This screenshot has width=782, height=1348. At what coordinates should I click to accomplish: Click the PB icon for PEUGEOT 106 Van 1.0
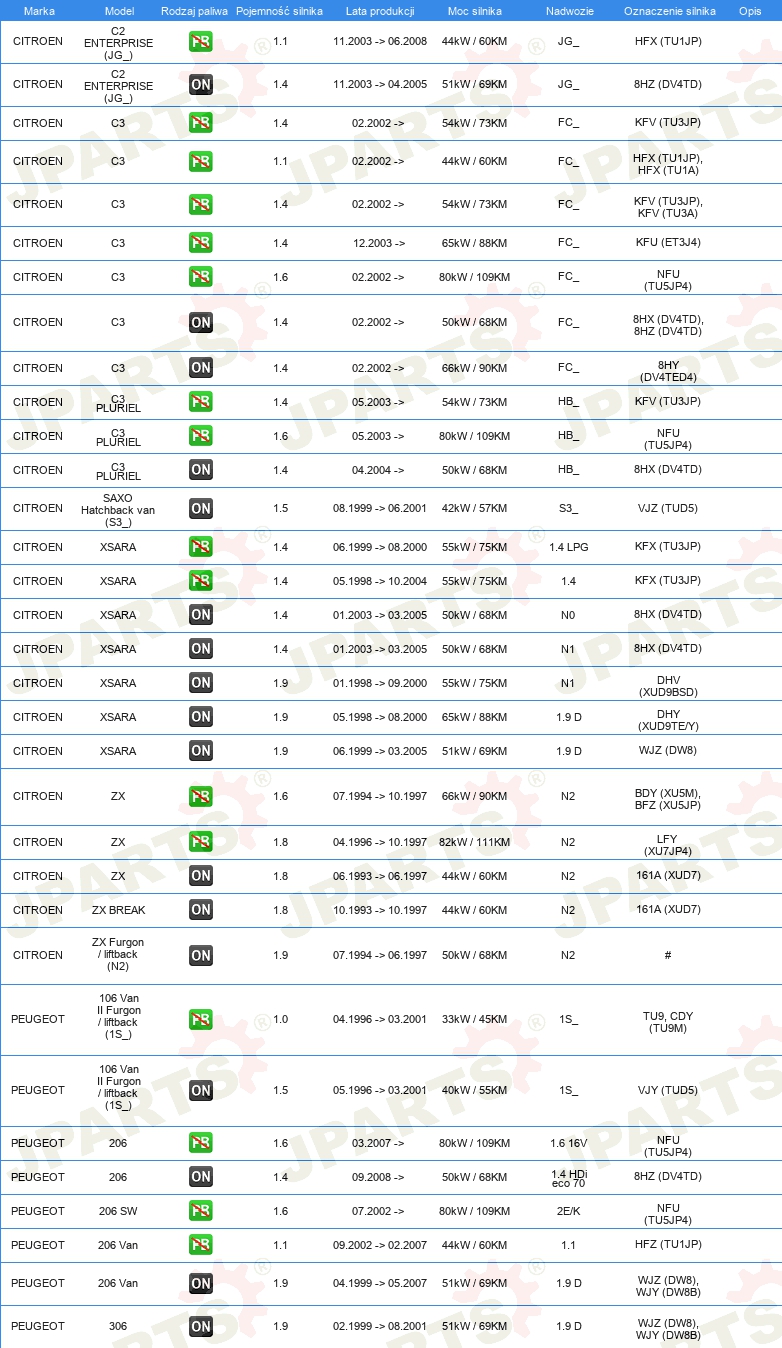click(201, 1020)
